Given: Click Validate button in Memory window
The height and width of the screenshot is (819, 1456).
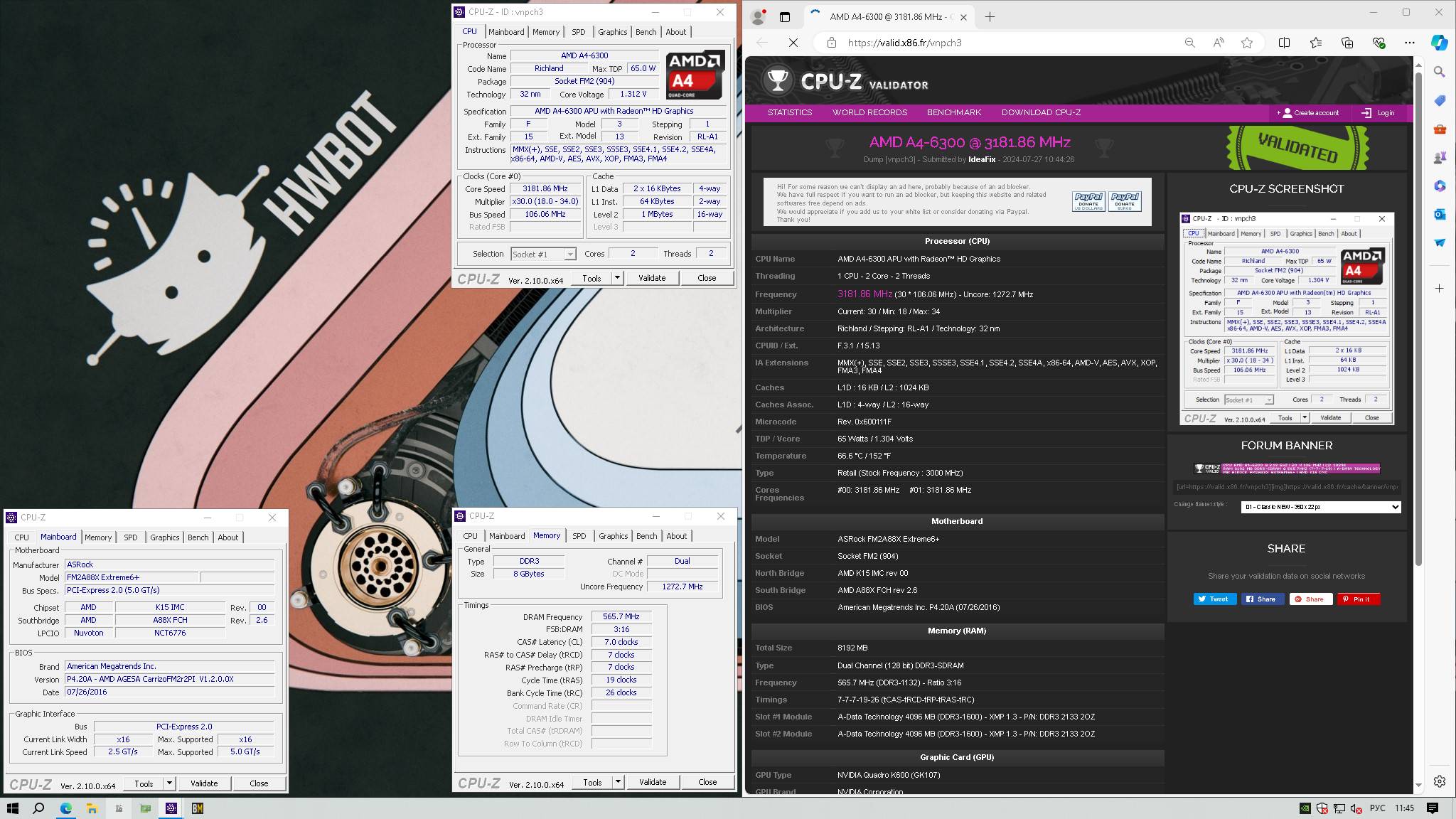Looking at the screenshot, I should click(x=653, y=782).
